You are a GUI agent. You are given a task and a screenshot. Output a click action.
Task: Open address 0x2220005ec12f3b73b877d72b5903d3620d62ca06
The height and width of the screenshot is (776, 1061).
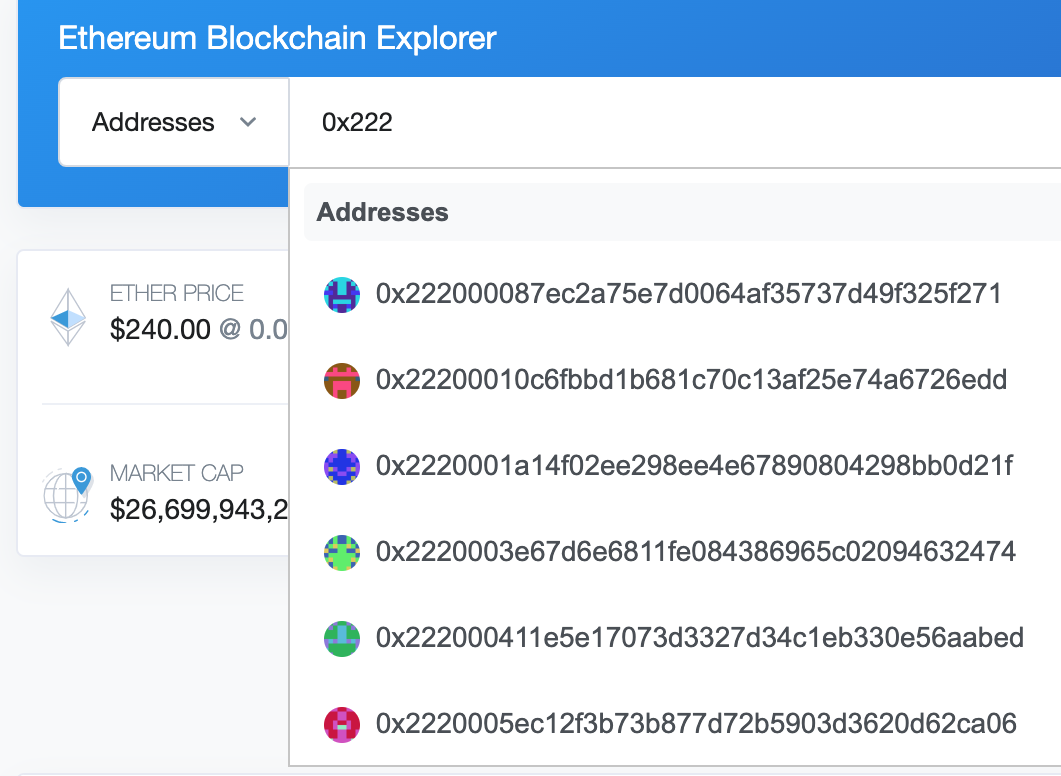coord(696,724)
